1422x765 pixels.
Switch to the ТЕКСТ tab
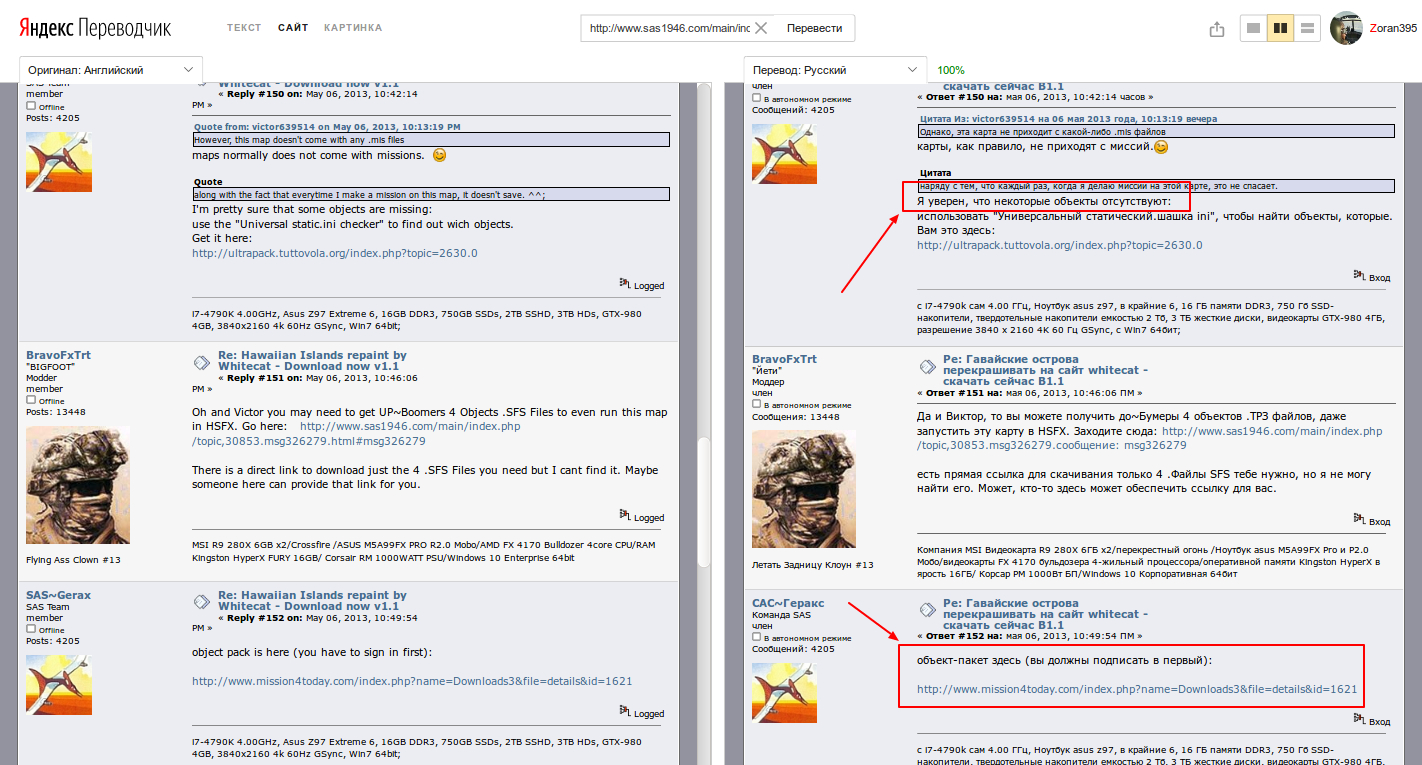[244, 28]
